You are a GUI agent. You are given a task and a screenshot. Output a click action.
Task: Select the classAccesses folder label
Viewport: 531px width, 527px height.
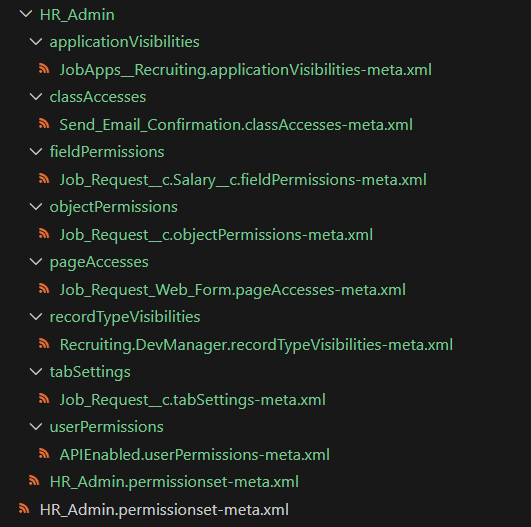[98, 97]
